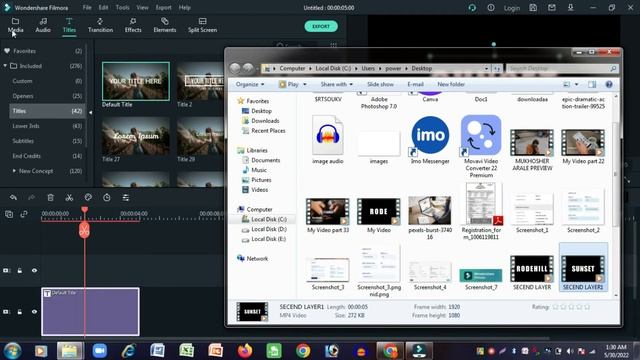Toggle lock on the upper video track
Image resolution: width=640 pixels, height=360 pixels.
tap(20, 271)
